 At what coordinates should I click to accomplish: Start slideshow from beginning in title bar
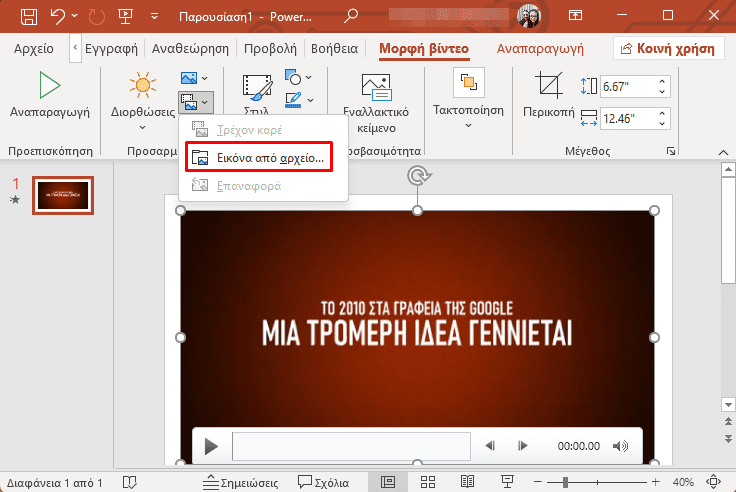point(125,16)
